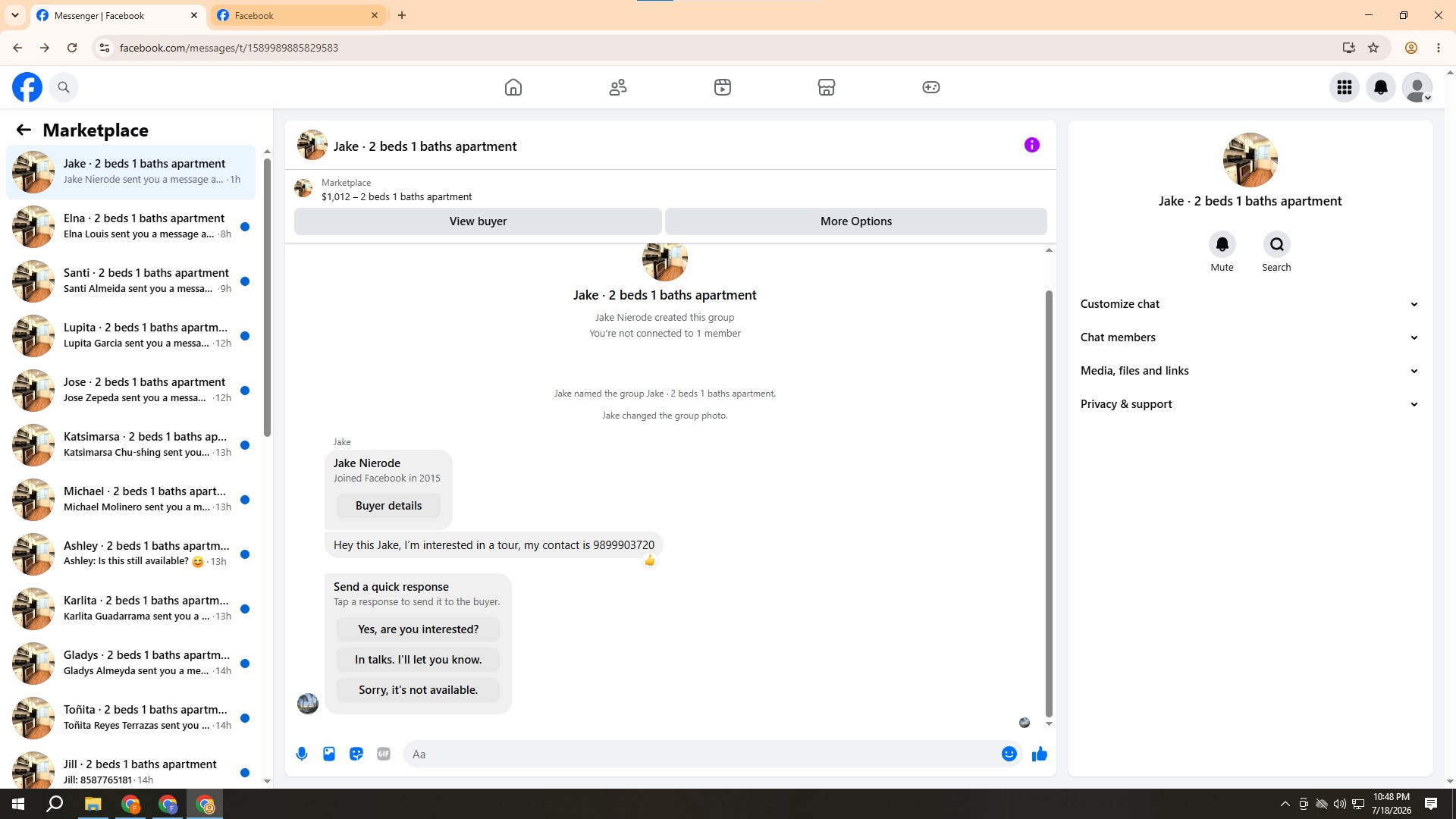
Task: Click the chat messages vertical scrollbar
Action: [x=1049, y=503]
